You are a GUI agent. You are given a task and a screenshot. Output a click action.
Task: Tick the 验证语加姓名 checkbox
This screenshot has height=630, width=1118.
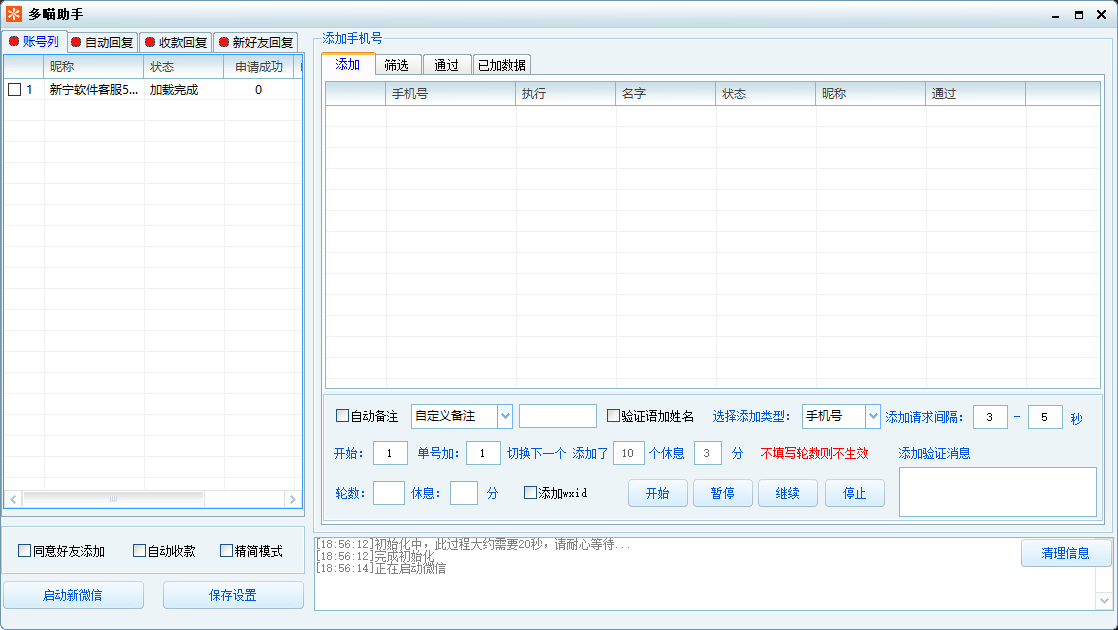pyautogui.click(x=613, y=416)
